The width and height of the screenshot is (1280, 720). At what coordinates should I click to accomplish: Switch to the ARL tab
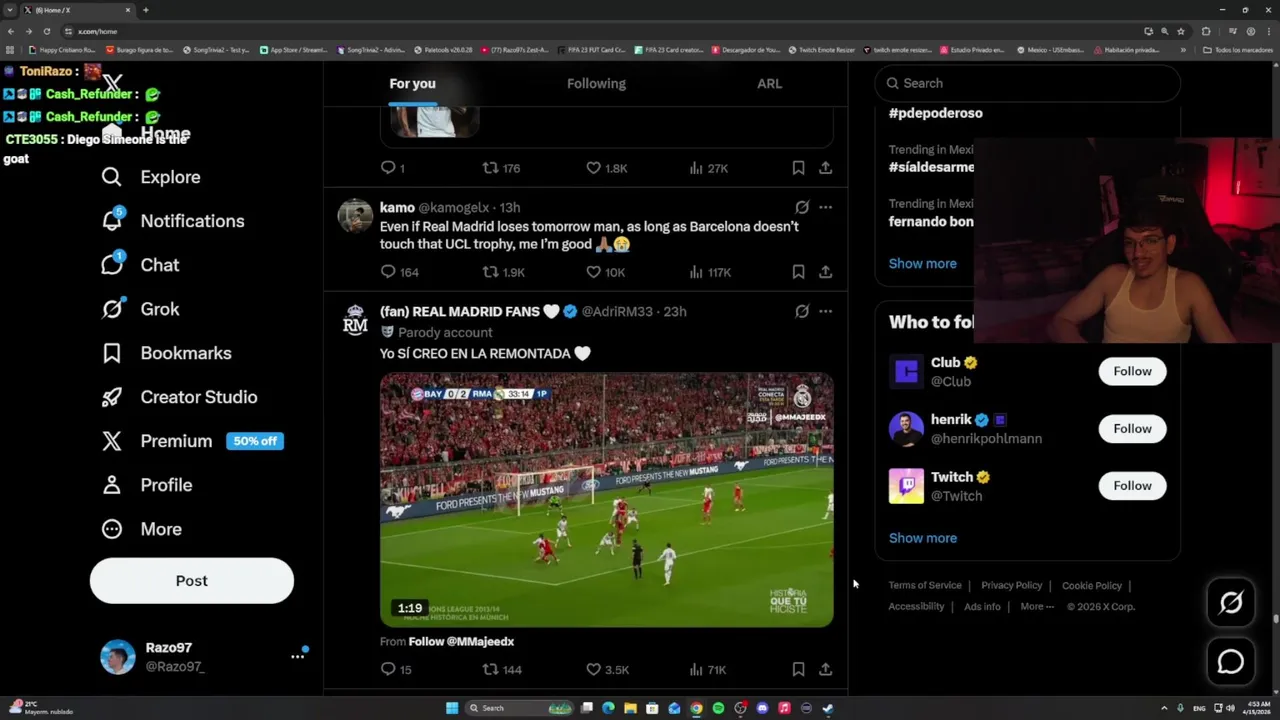pyautogui.click(x=769, y=83)
